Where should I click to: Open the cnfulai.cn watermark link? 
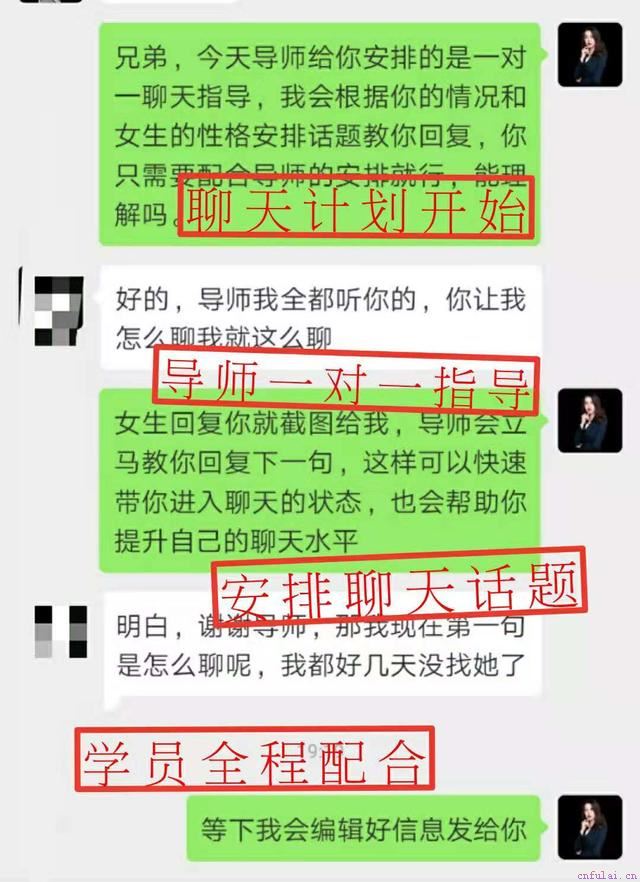click(x=607, y=874)
